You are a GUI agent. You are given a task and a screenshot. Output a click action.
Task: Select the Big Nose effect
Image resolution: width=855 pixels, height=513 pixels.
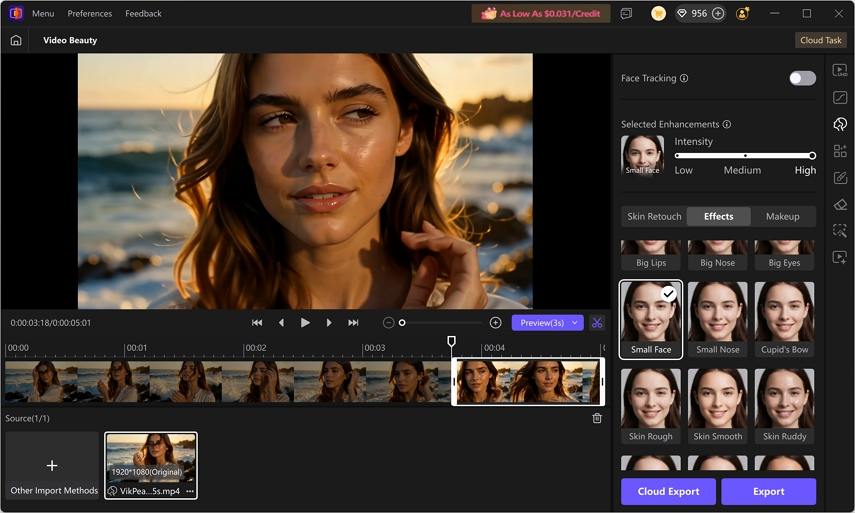[718, 255]
